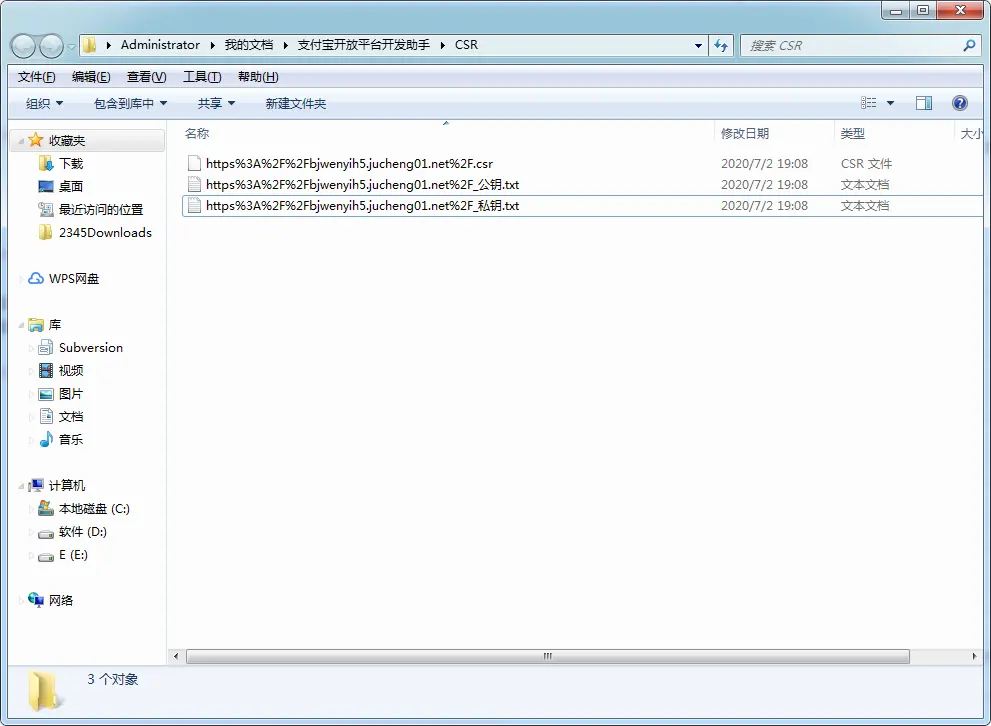991x726 pixels.
Task: Click CSR segment in address path
Action: (466, 45)
